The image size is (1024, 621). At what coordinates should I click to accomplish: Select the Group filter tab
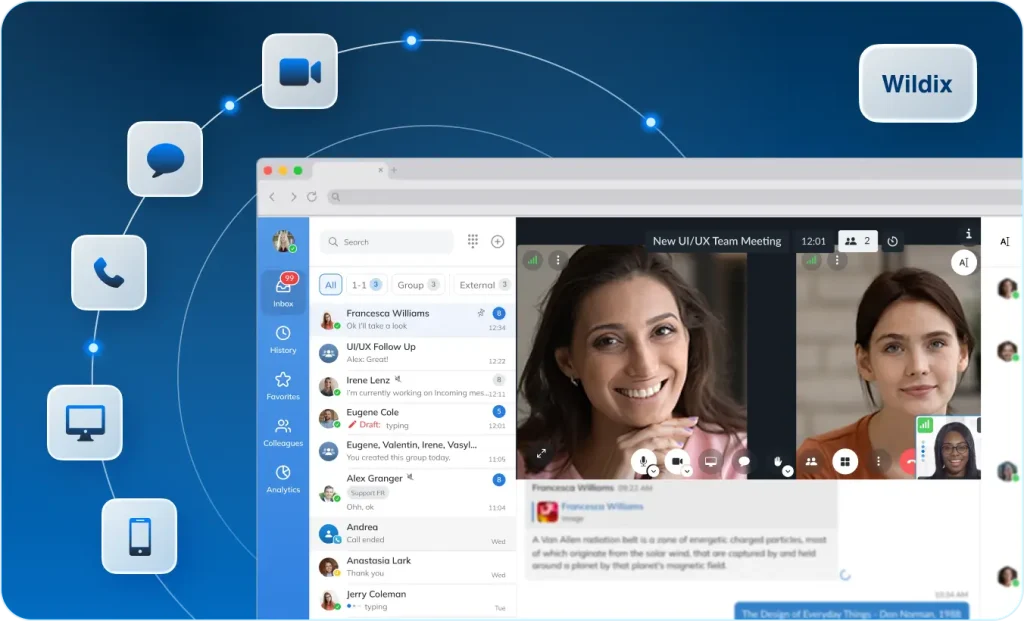[x=417, y=285]
